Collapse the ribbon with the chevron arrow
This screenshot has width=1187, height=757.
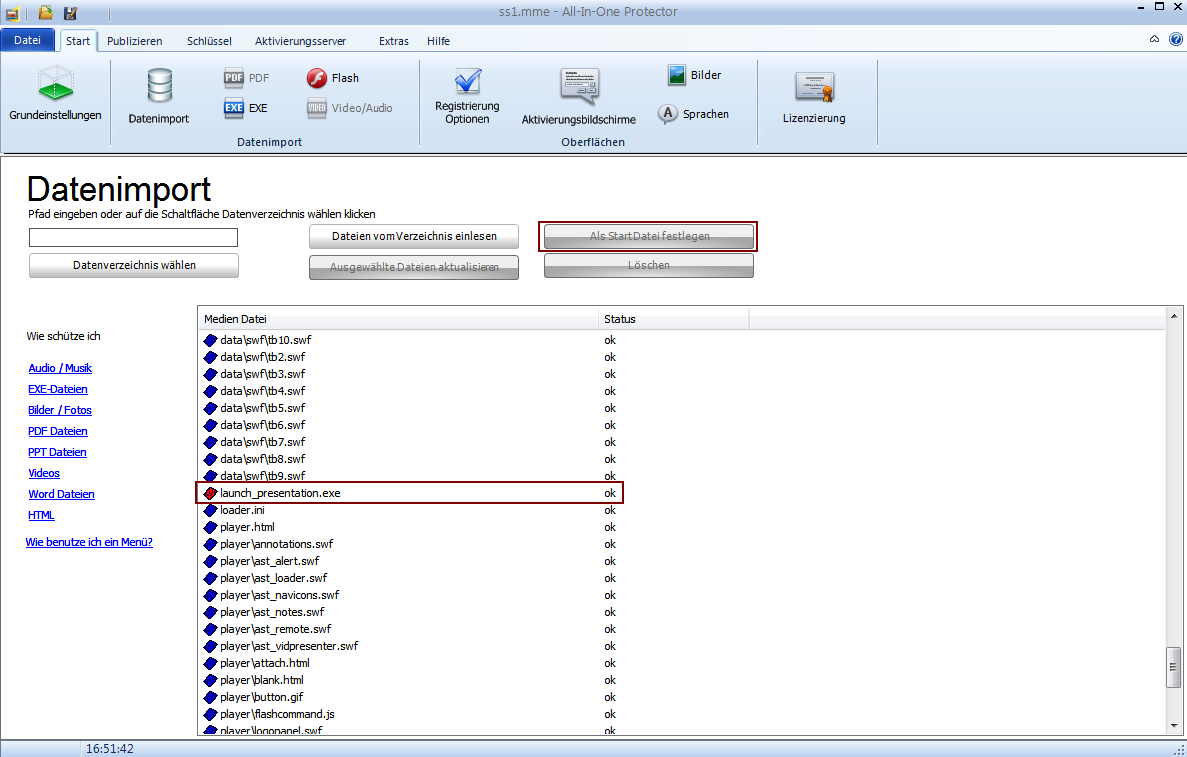[1154, 40]
